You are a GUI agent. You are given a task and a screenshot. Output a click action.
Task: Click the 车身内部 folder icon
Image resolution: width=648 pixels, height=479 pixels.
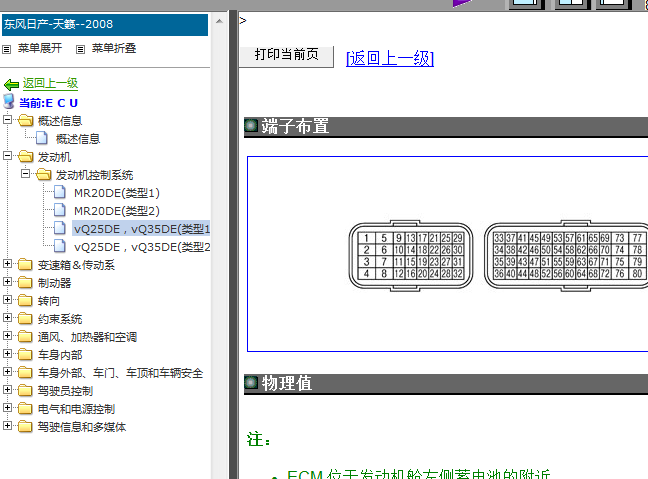pyautogui.click(x=25, y=354)
